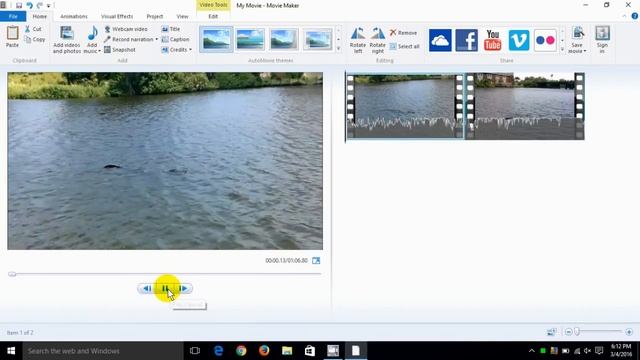The height and width of the screenshot is (360, 640).
Task: Expand the AutoMovie themes gallery
Action: coord(338,49)
